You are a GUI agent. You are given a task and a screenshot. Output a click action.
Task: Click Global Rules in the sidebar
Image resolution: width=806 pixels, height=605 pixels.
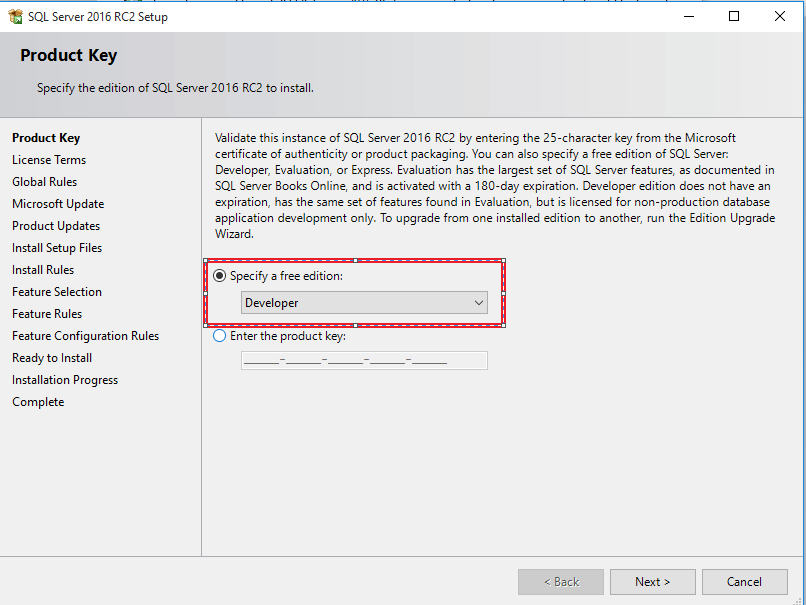(45, 182)
